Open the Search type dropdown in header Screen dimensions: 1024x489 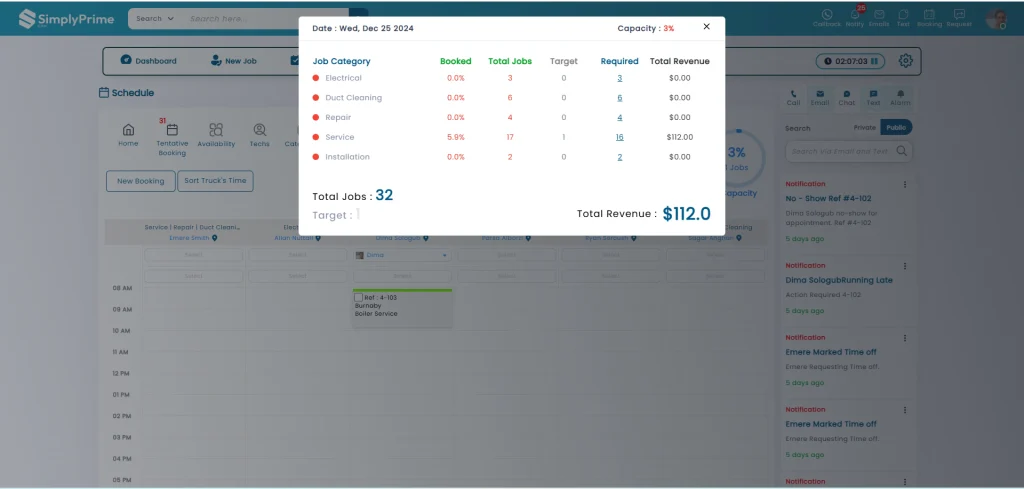[x=155, y=18]
